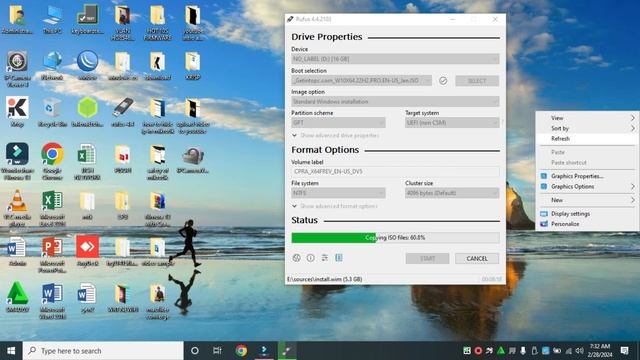The width and height of the screenshot is (640, 360).
Task: Click the CANCEL button in Rufus
Action: coord(477,258)
